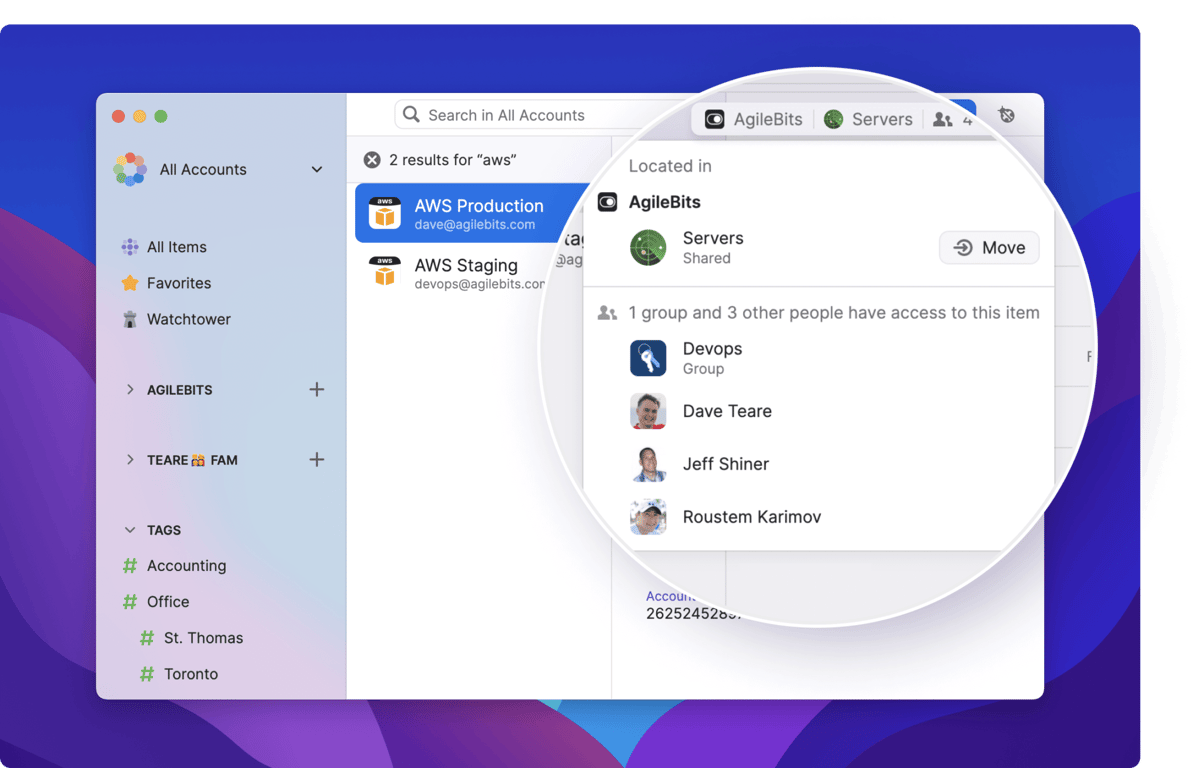Add new vault to AGILEBITS with plus

(317, 389)
